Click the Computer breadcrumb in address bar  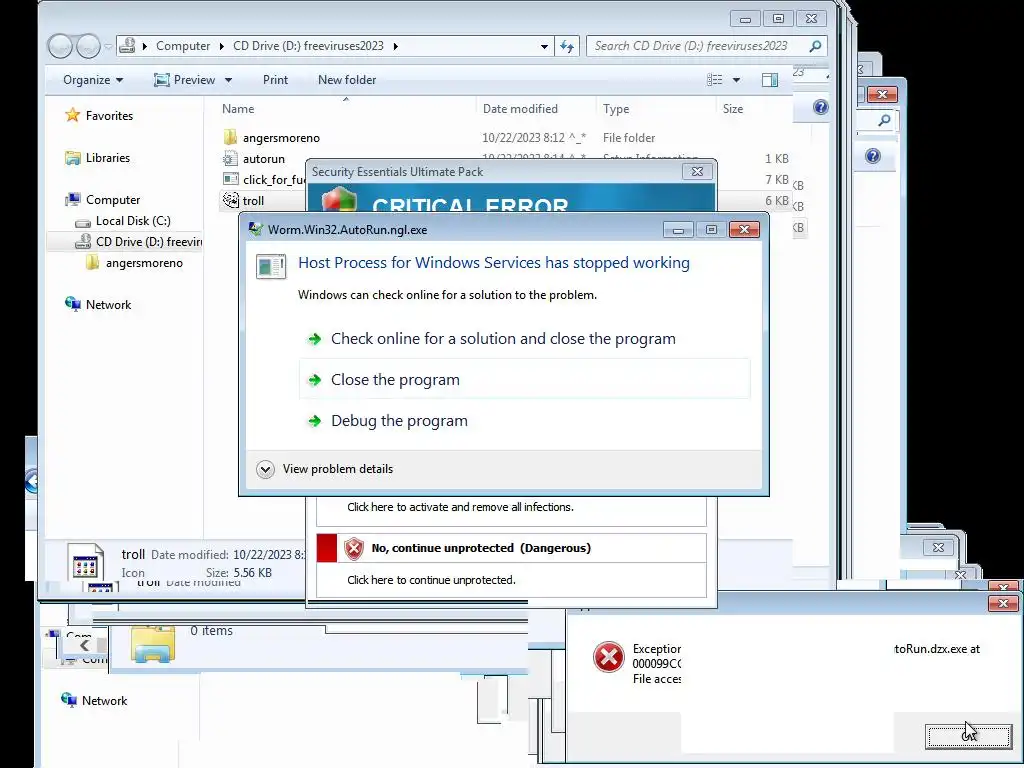click(183, 46)
